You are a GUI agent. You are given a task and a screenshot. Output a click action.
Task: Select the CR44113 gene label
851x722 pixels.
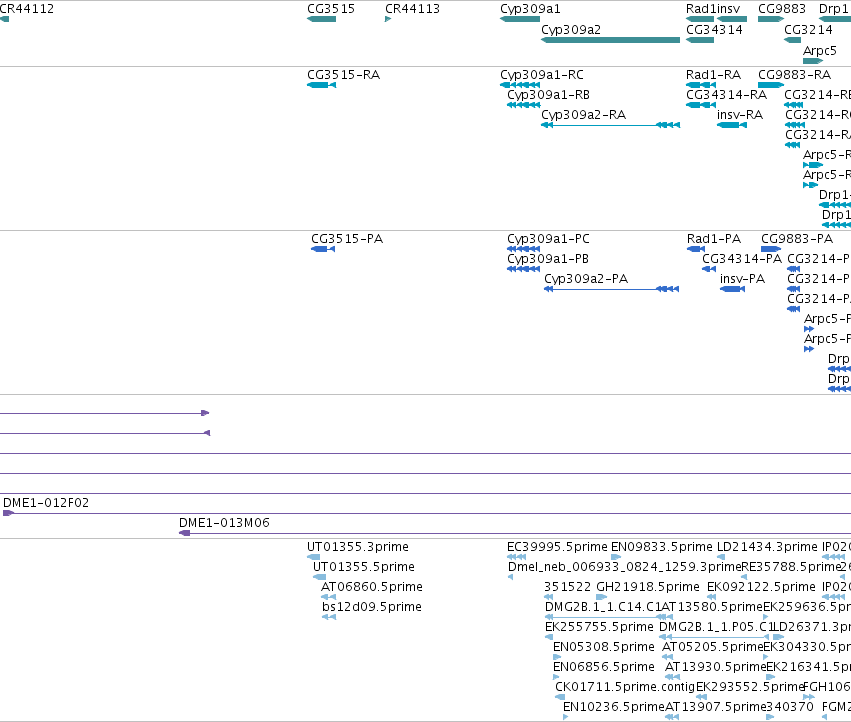(x=412, y=9)
